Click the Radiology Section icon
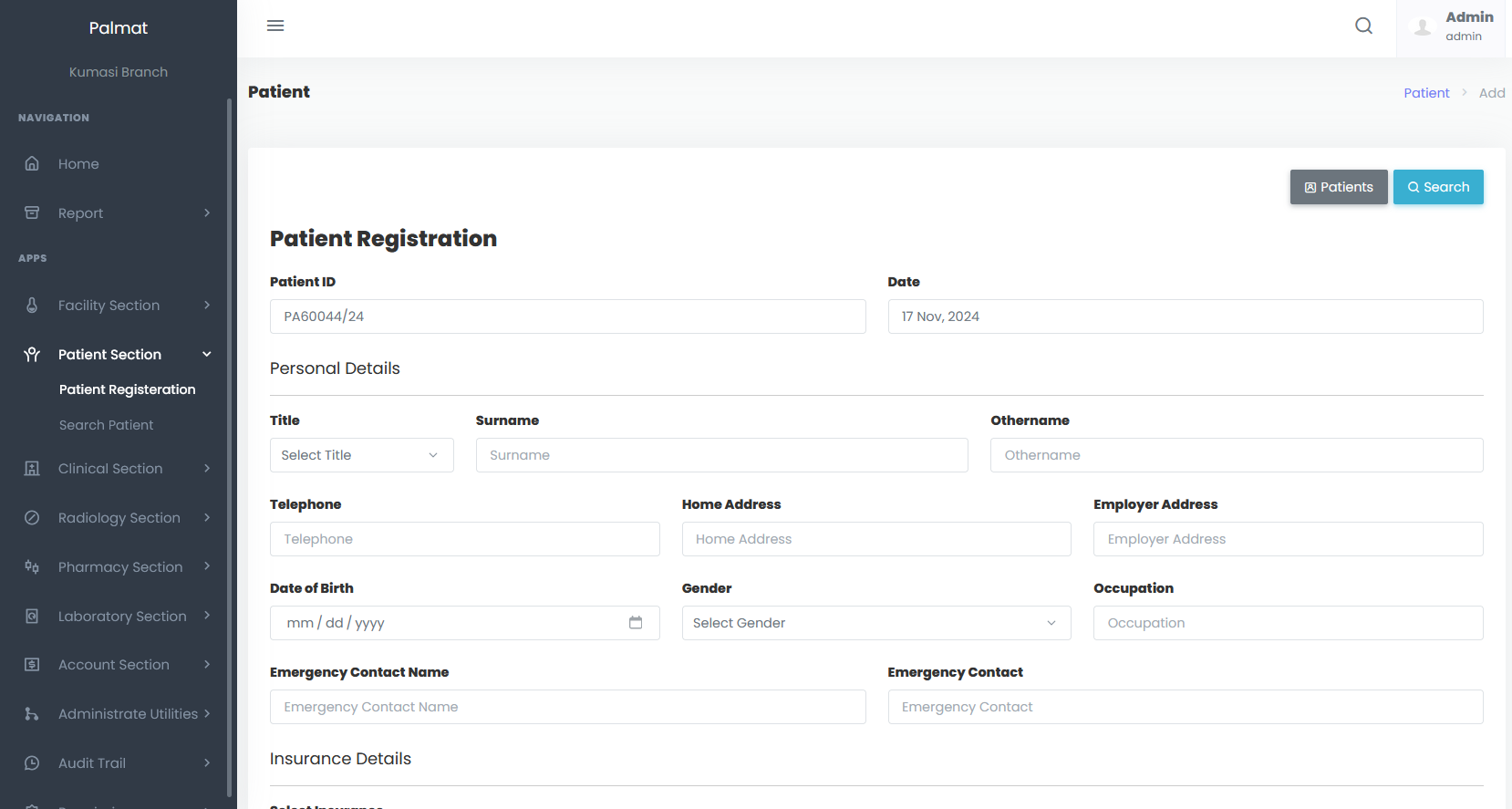The image size is (1512, 809). pyautogui.click(x=32, y=518)
